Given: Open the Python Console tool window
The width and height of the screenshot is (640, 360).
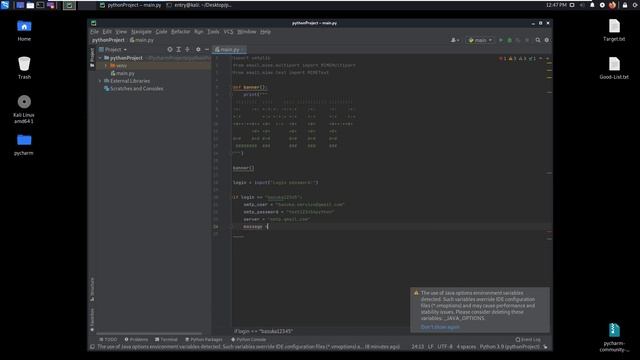Looking at the screenshot, I should click(x=249, y=340).
